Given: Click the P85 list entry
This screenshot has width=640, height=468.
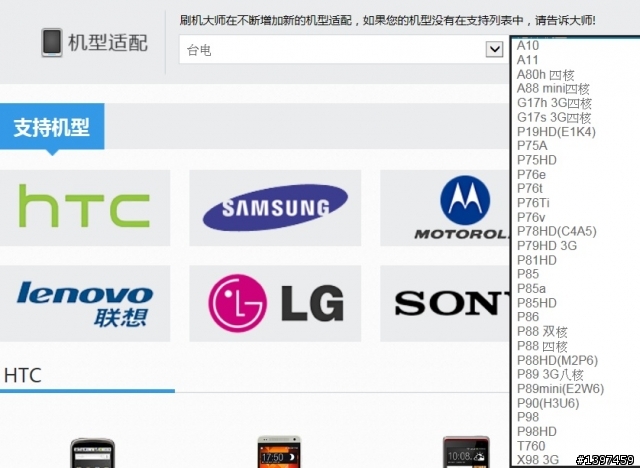Looking at the screenshot, I should 528,274.
